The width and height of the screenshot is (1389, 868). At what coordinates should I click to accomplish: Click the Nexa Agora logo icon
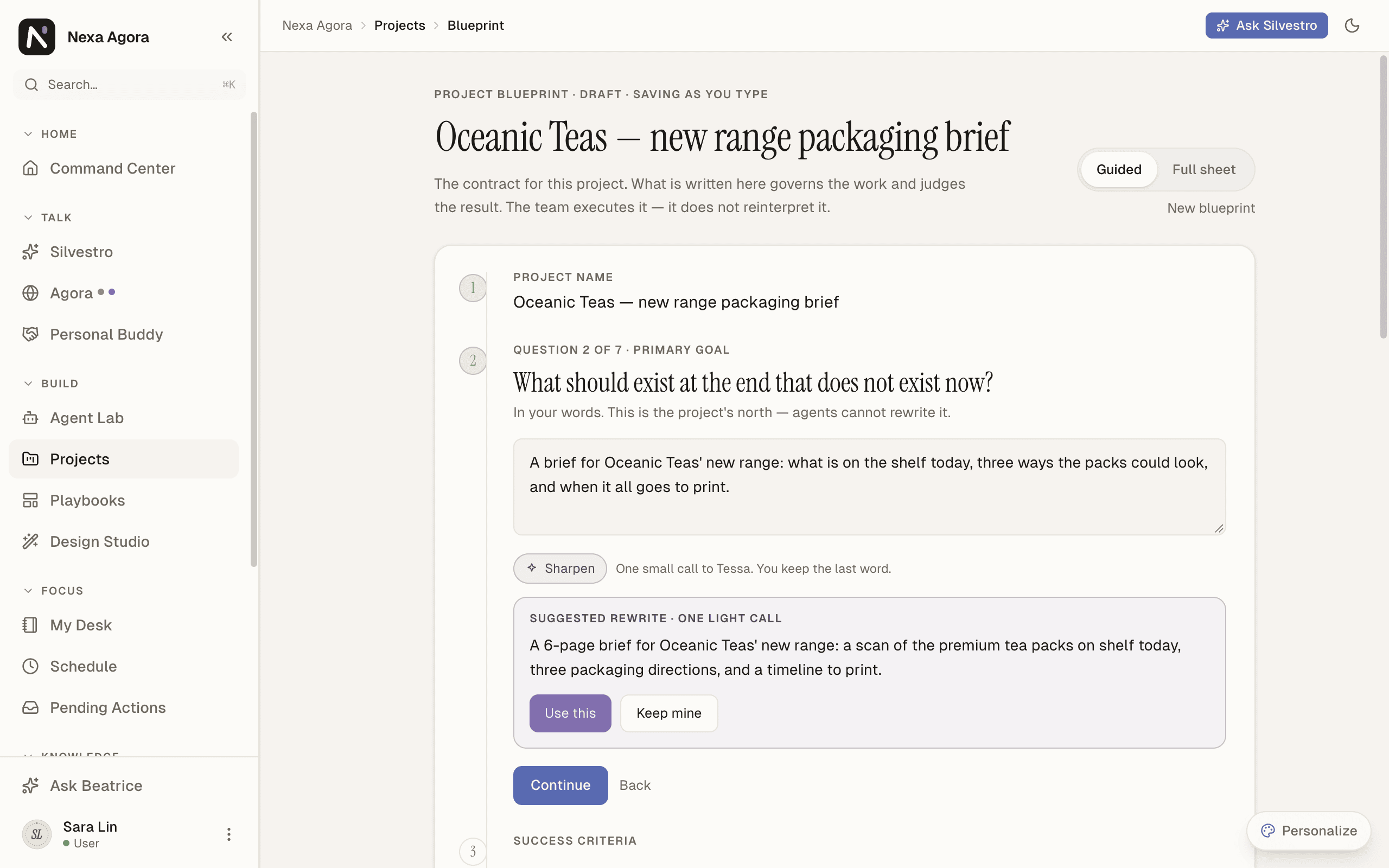tap(37, 37)
